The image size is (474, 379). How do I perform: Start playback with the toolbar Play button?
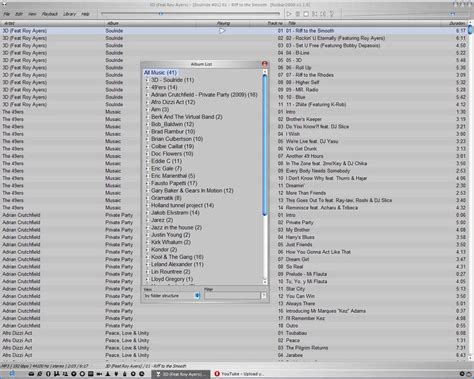pyautogui.click(x=289, y=14)
